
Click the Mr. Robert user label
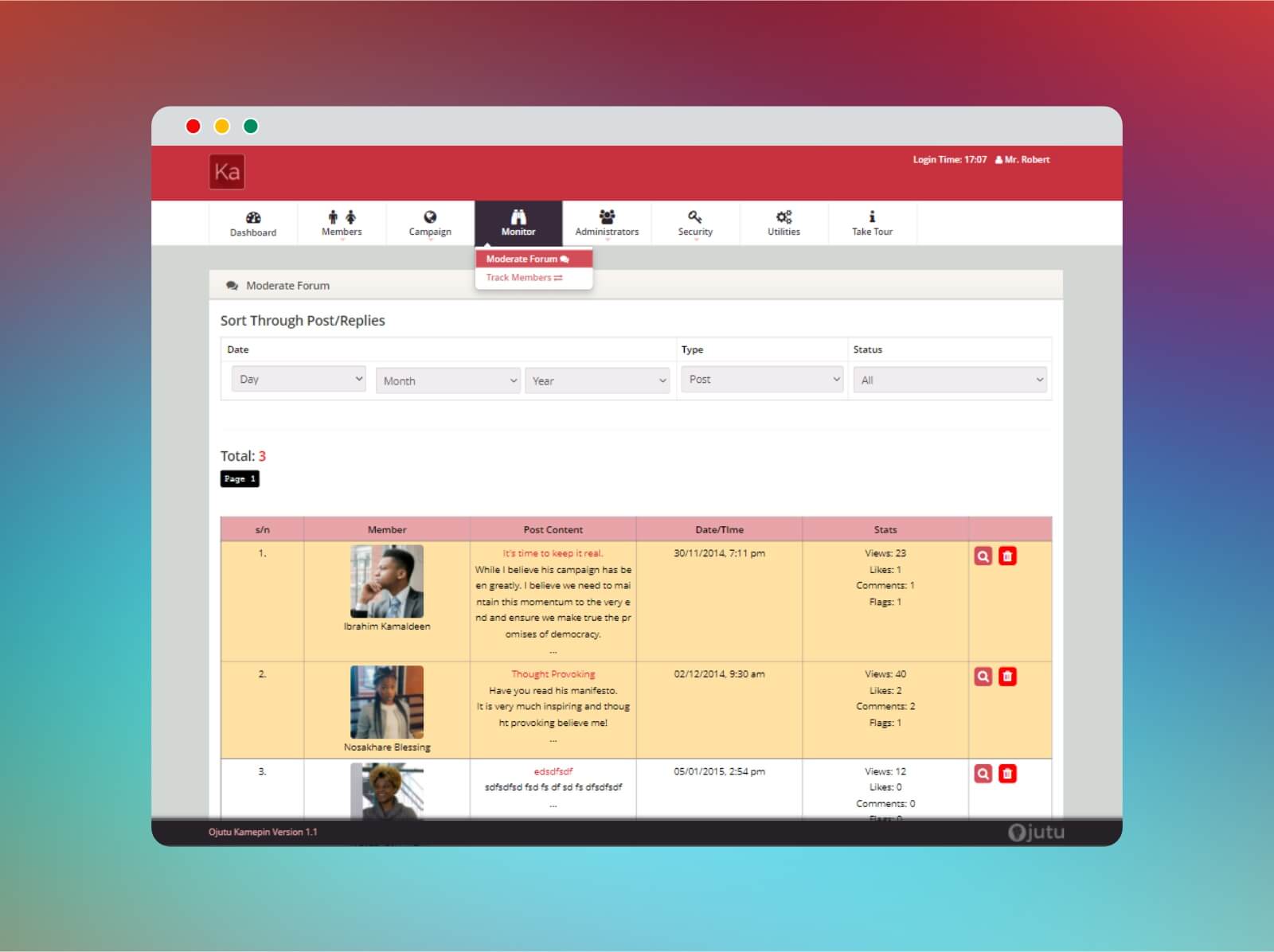coord(1022,160)
